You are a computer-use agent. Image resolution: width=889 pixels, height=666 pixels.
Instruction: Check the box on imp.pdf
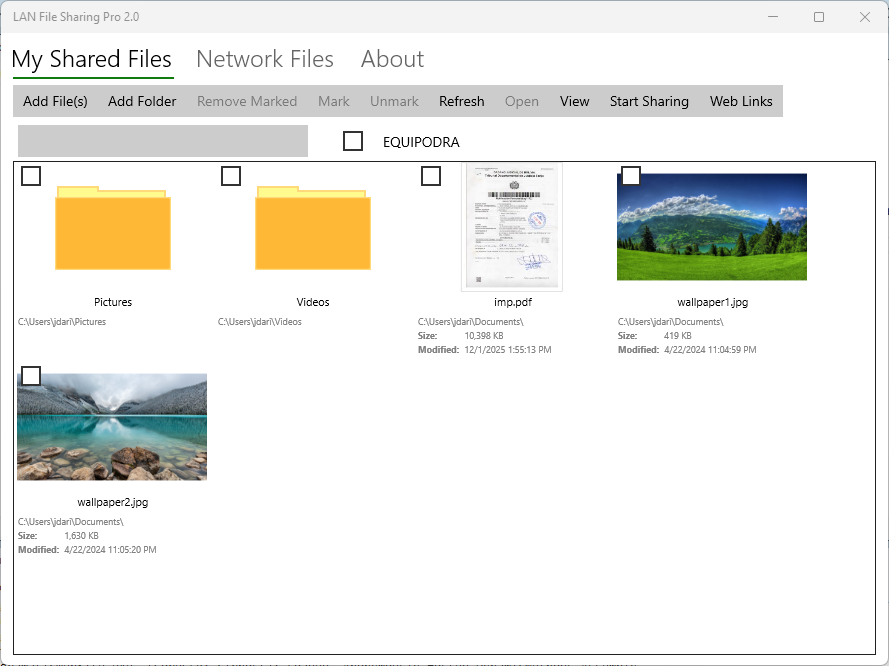(x=431, y=176)
